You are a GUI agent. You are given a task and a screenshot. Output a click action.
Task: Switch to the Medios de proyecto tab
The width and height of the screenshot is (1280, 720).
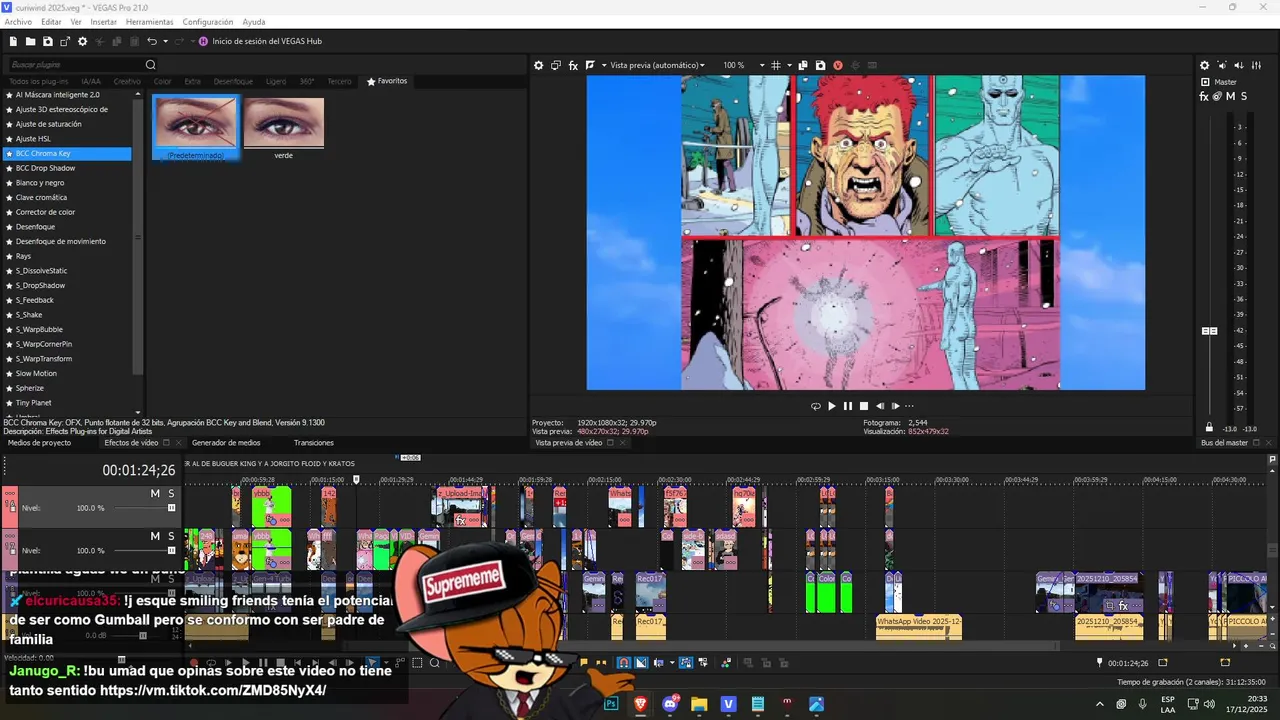point(39,443)
